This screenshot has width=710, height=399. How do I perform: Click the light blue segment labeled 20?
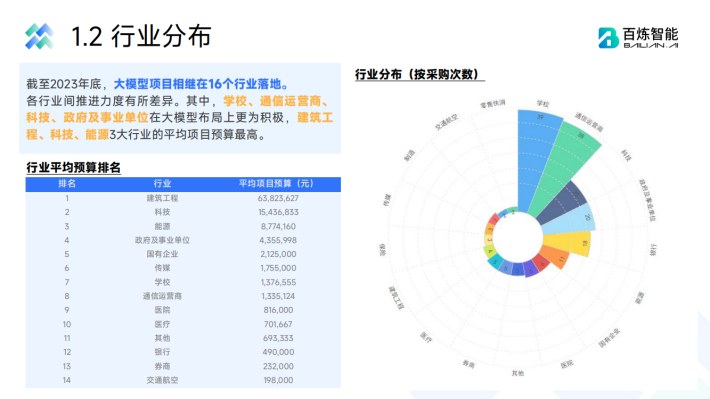point(573,221)
